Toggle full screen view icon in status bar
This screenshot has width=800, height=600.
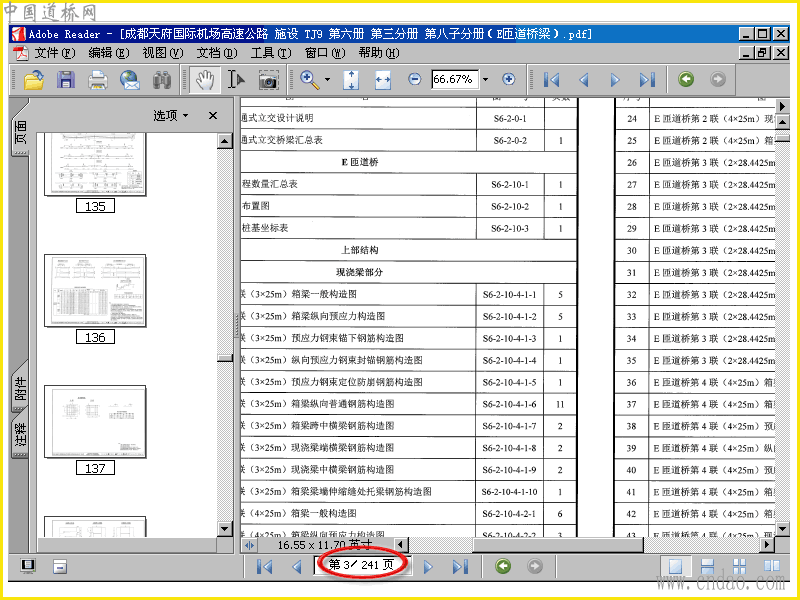pyautogui.click(x=28, y=565)
